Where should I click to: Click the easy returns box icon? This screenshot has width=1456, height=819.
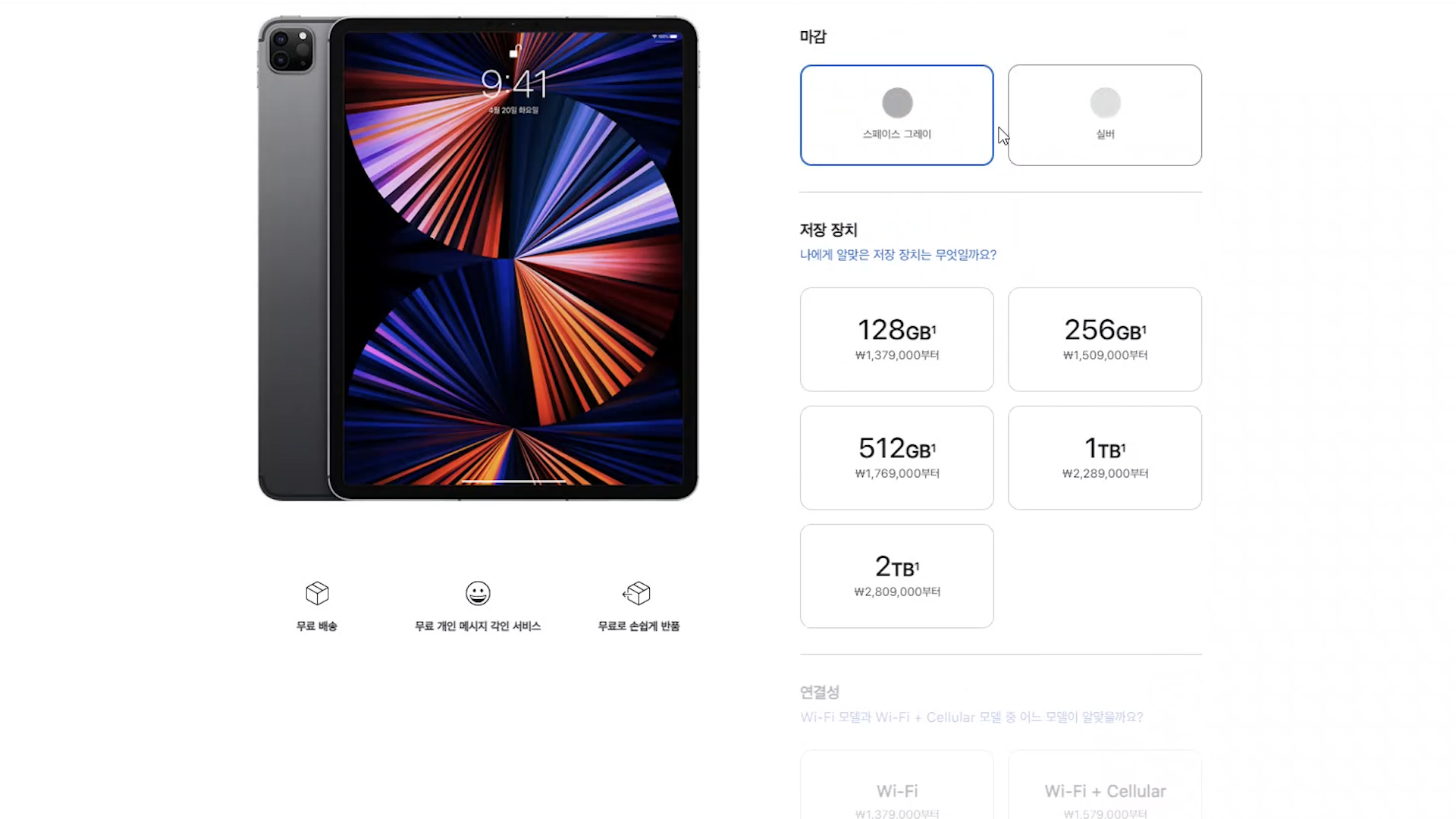pos(637,593)
